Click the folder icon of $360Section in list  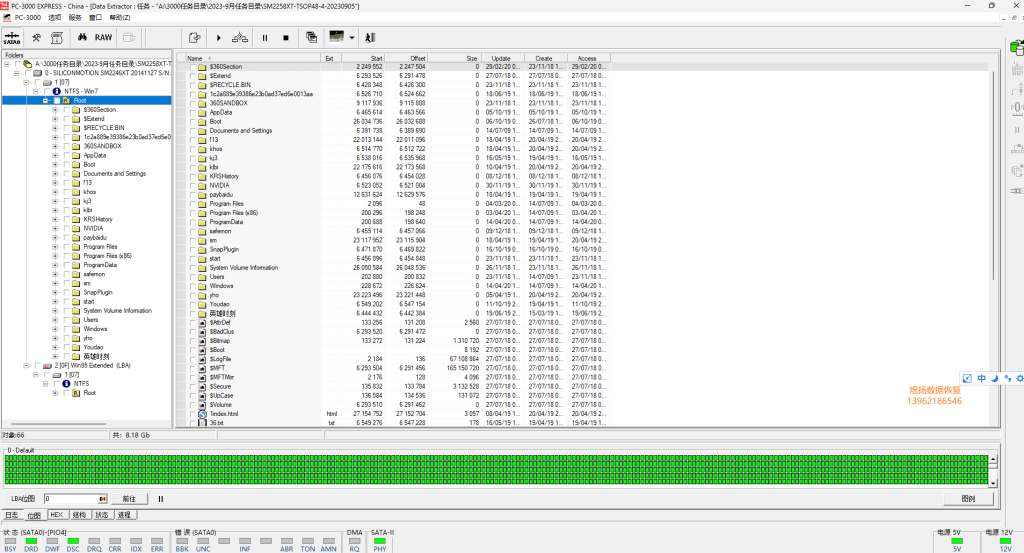[x=202, y=67]
